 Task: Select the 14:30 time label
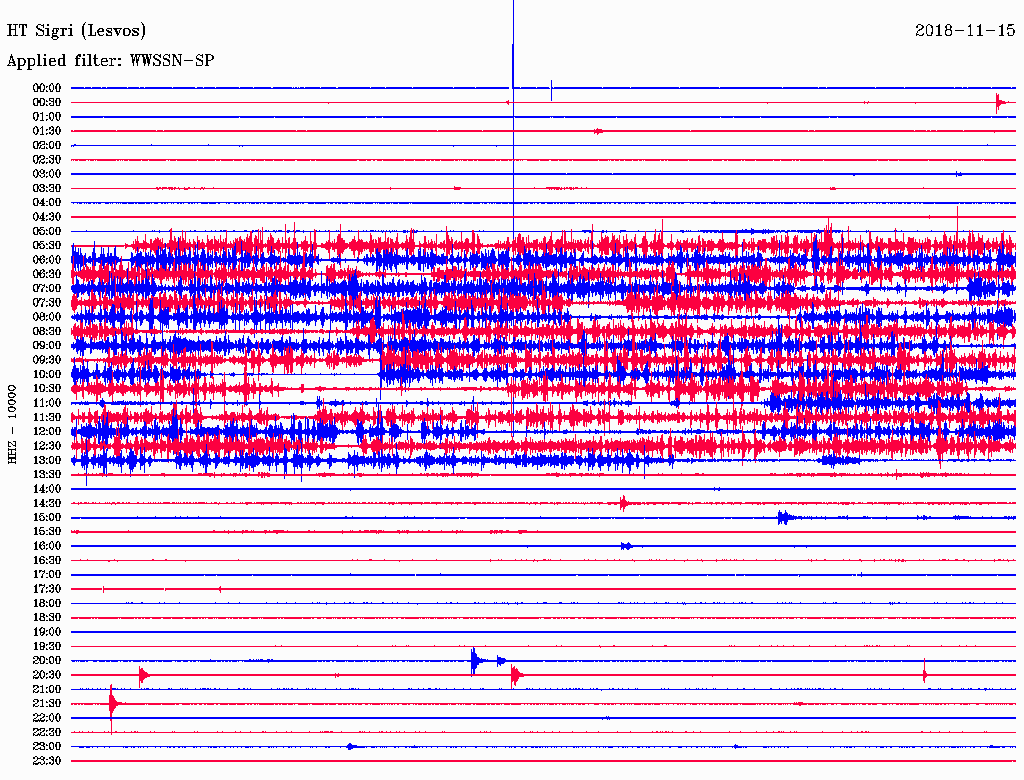click(47, 504)
